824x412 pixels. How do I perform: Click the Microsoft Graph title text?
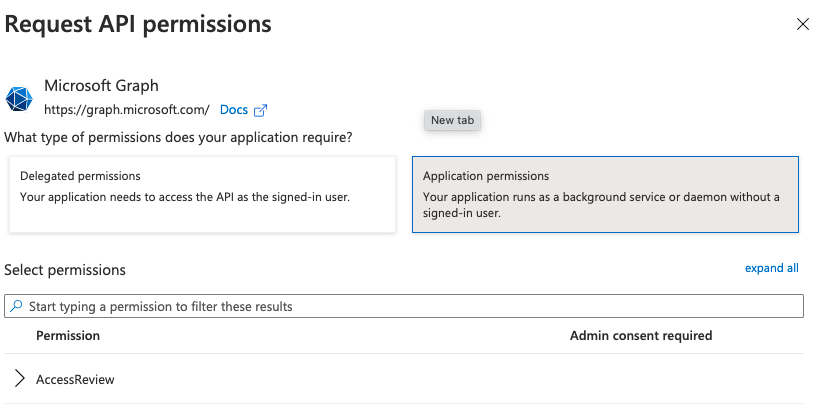pos(101,86)
